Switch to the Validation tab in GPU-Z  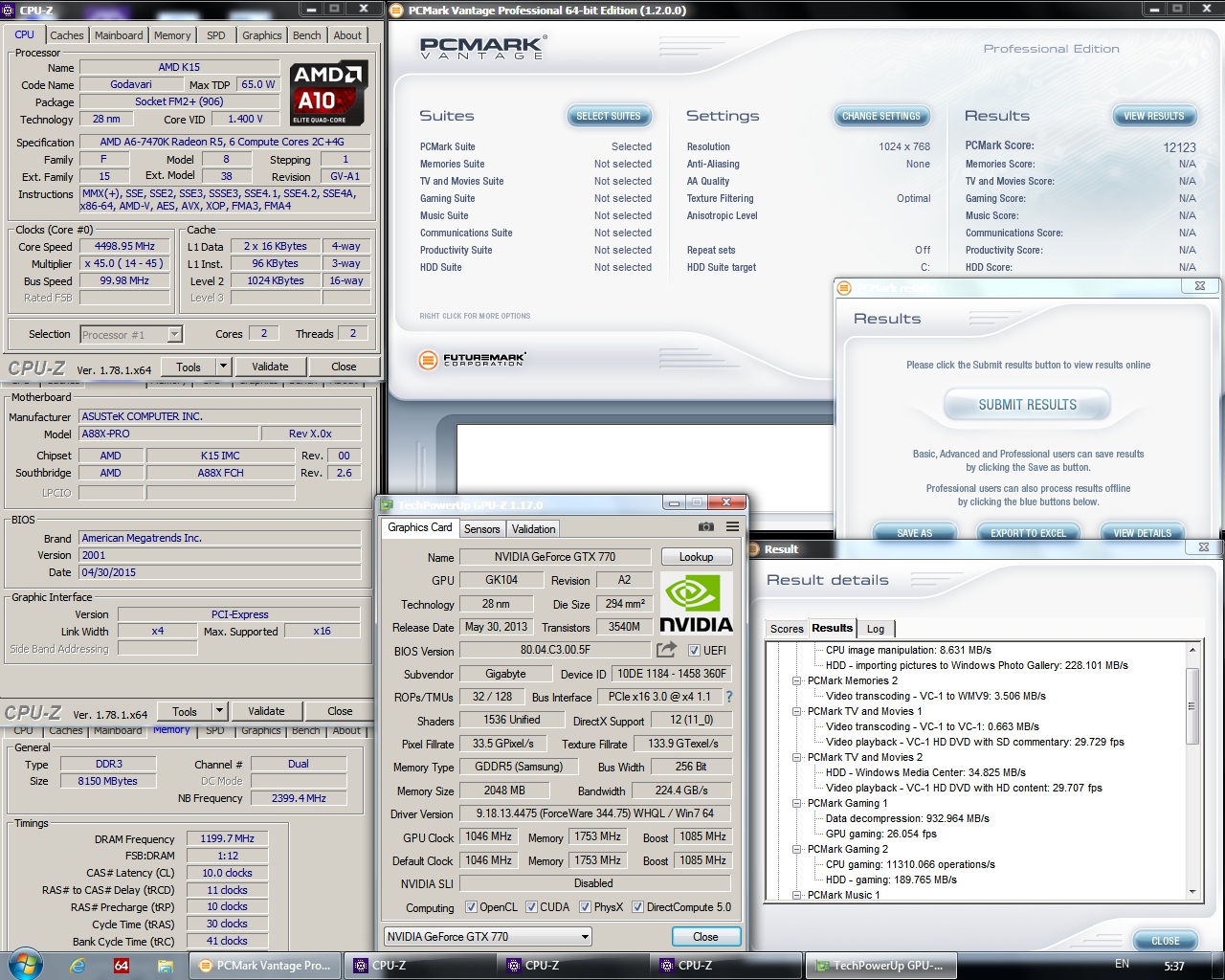click(x=533, y=528)
